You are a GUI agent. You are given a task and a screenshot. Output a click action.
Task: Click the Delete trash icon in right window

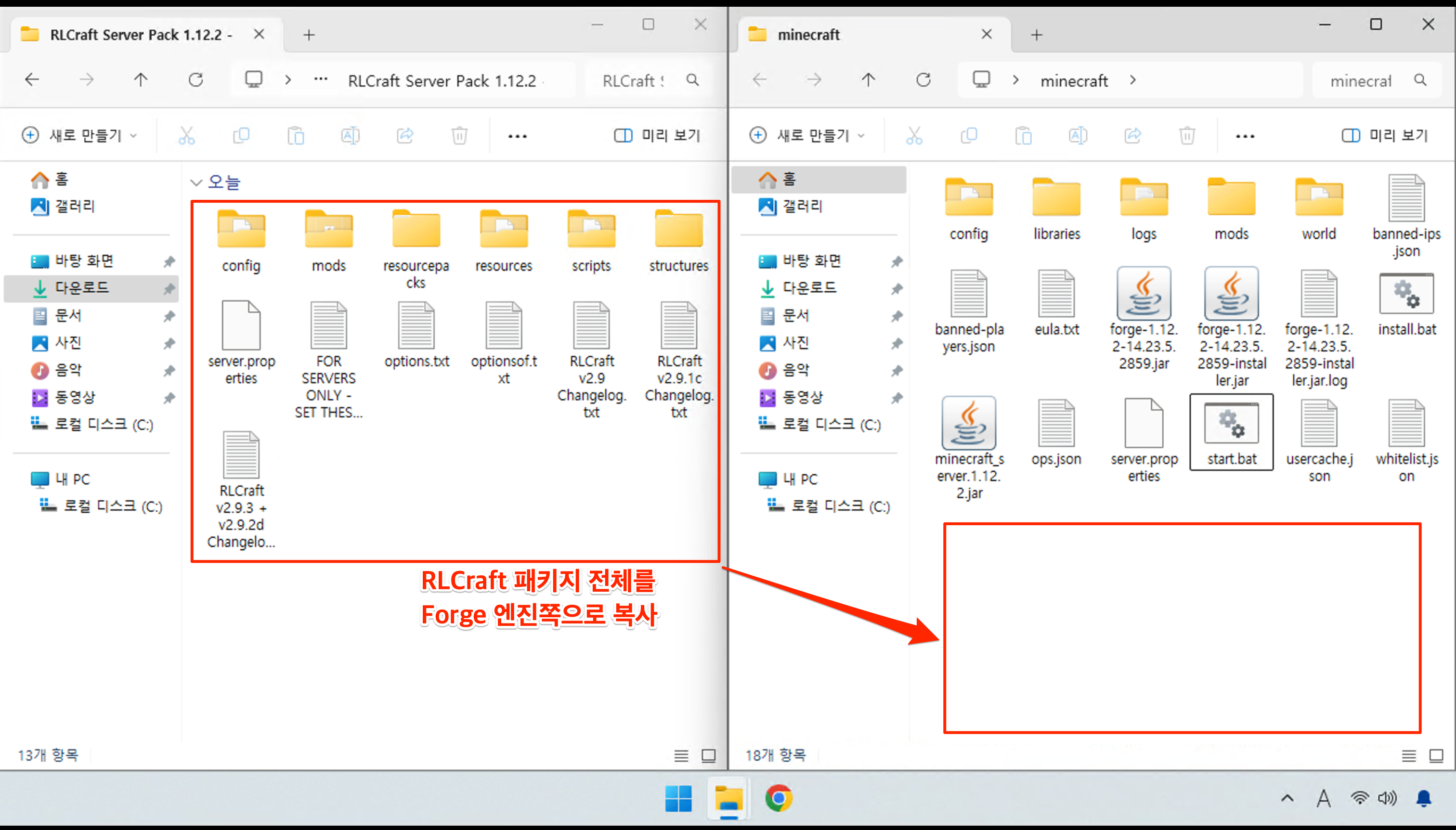(x=1187, y=136)
